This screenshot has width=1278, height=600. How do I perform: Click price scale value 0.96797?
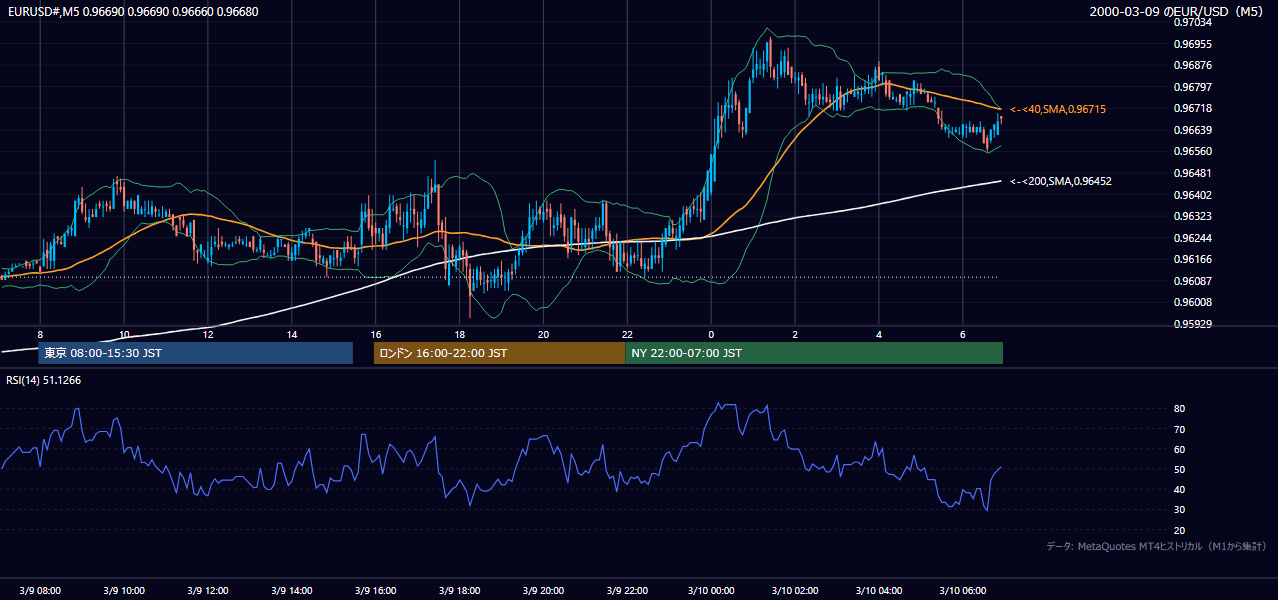pos(1193,87)
